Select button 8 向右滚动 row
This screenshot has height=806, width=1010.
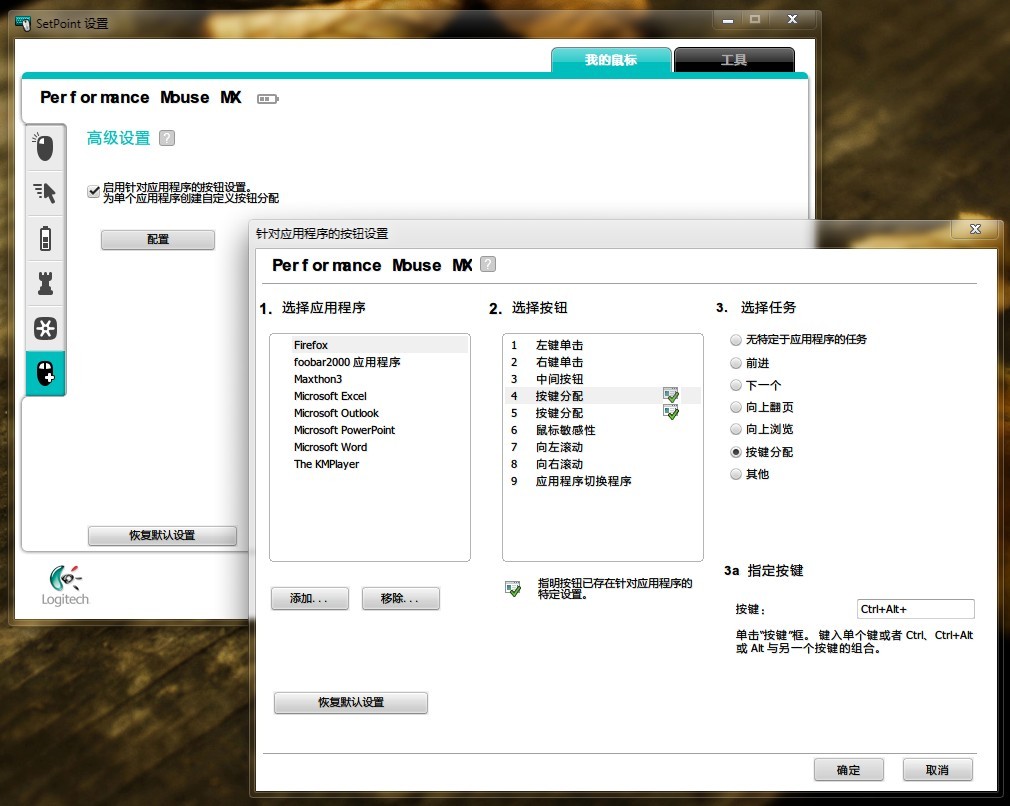602,464
